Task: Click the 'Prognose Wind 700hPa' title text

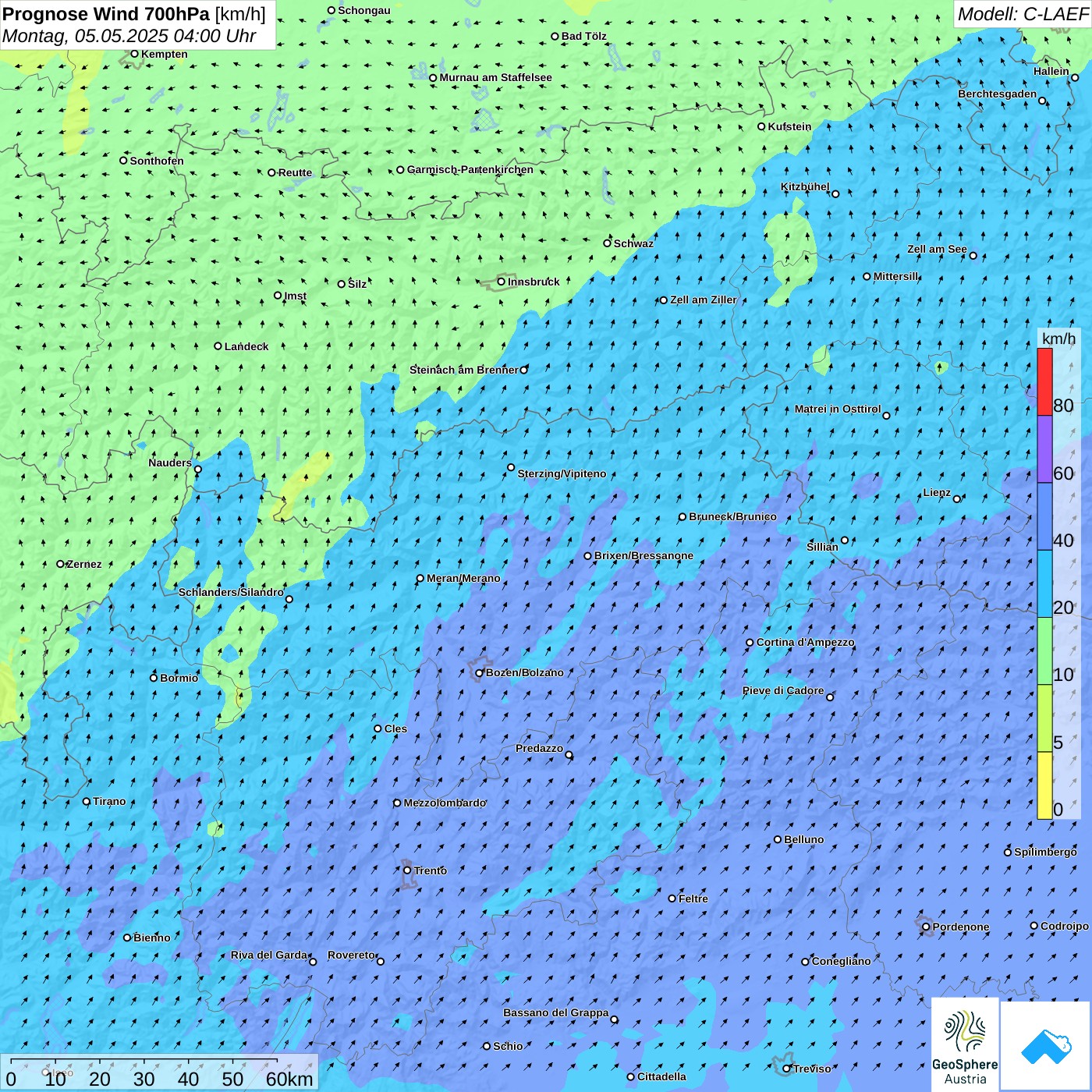Action: point(106,14)
